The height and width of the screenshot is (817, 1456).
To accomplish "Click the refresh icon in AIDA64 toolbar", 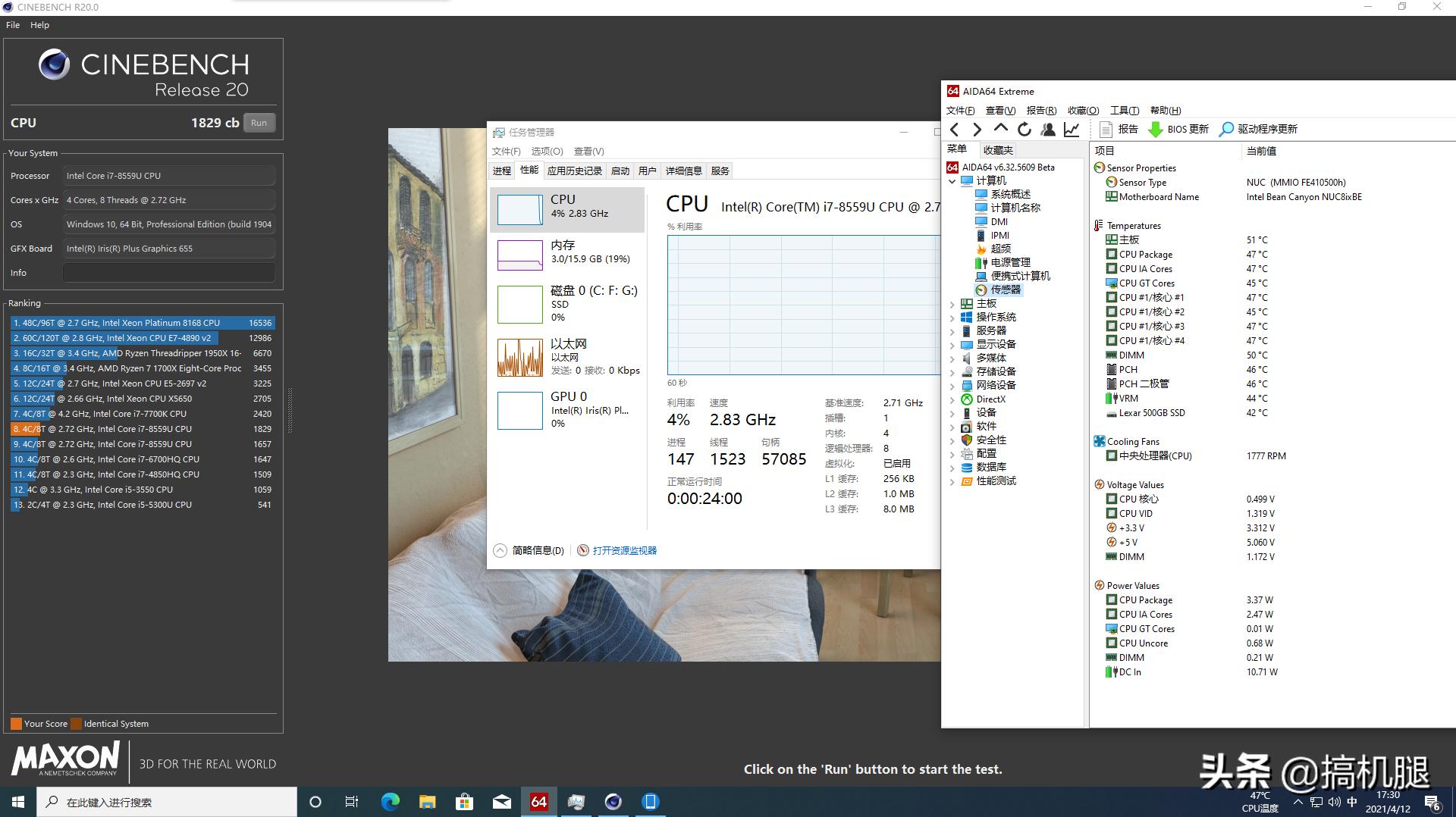I will coord(1024,129).
